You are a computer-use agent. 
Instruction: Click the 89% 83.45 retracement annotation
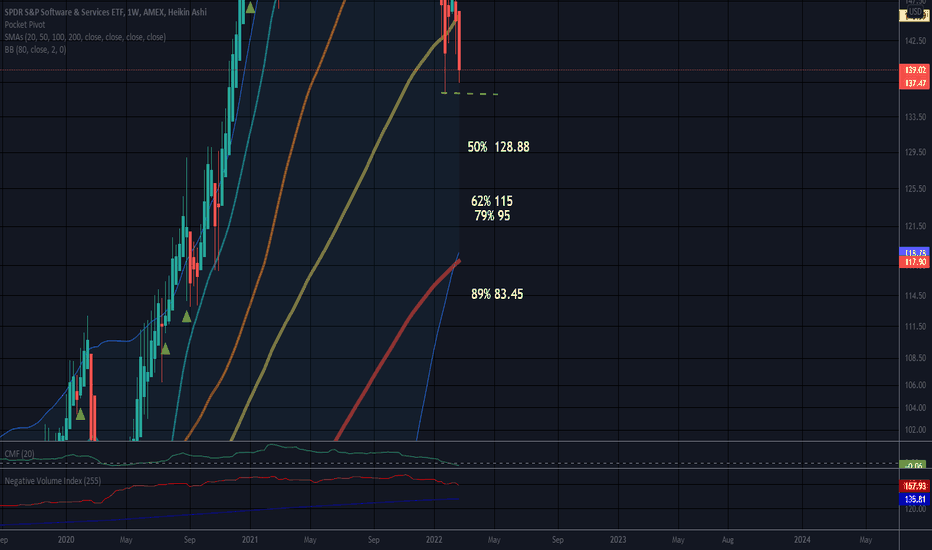coord(497,294)
